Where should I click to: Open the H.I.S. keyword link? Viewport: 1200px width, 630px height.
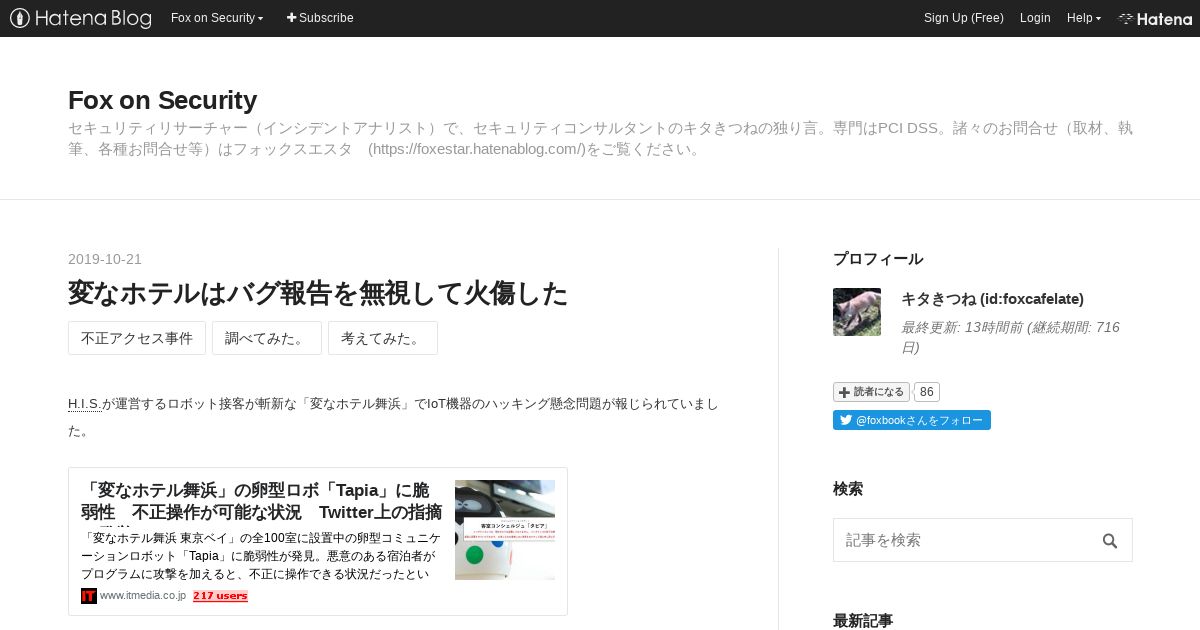point(85,404)
